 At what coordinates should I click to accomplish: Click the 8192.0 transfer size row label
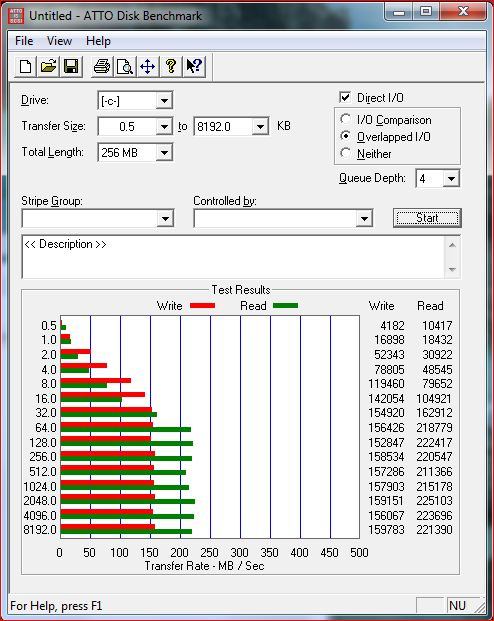[40, 530]
